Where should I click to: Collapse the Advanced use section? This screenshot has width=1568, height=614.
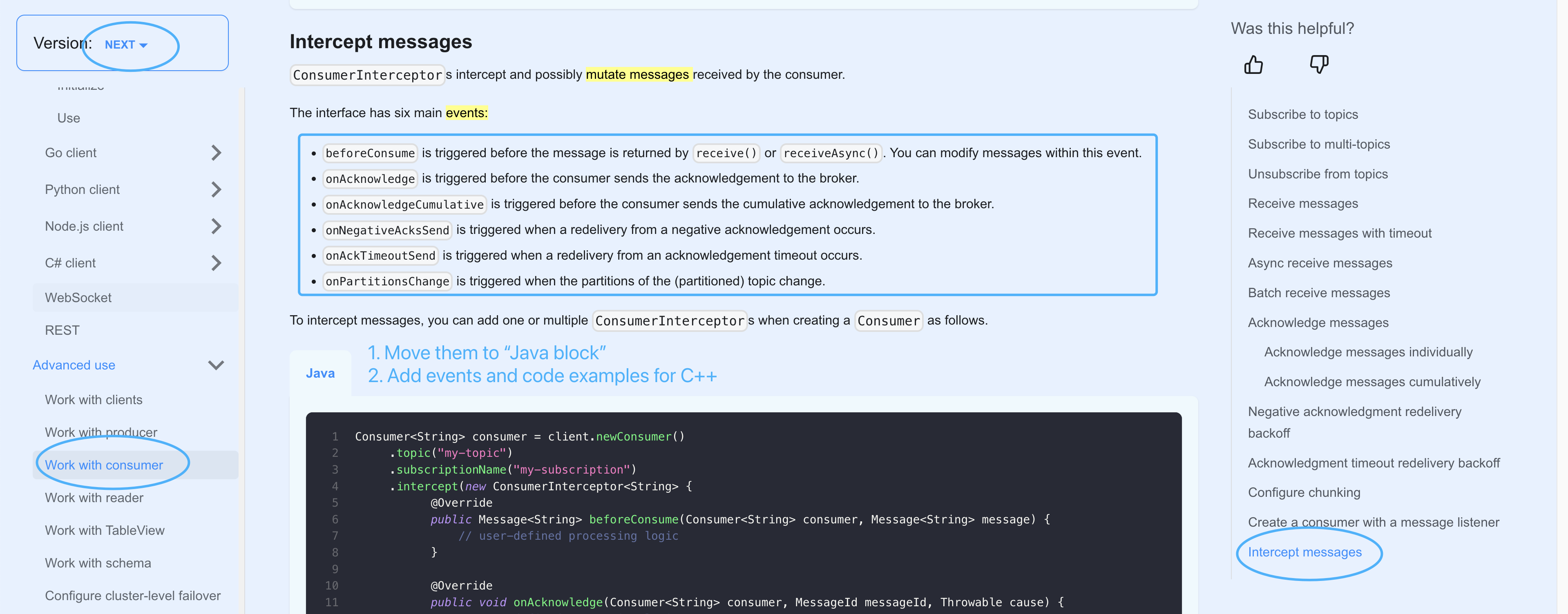[x=216, y=365]
